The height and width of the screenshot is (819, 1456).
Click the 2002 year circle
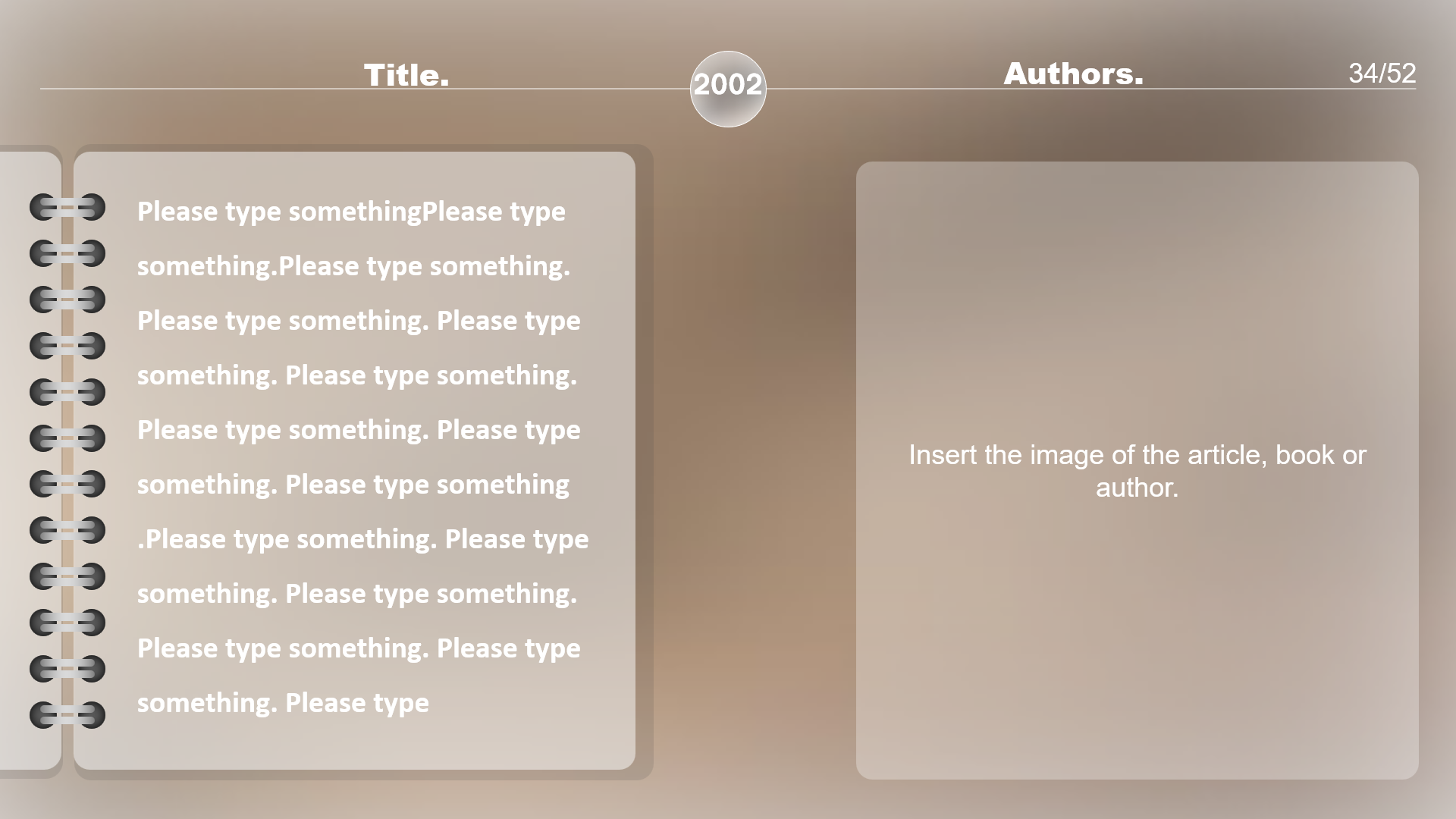click(x=728, y=89)
